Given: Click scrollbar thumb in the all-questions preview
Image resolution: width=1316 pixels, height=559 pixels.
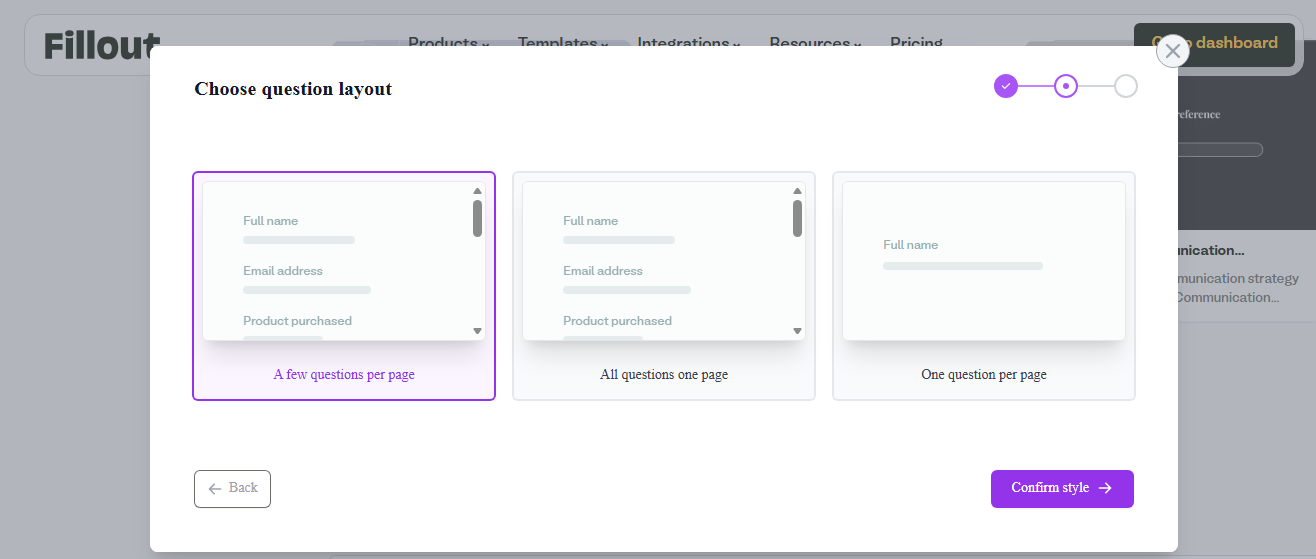Looking at the screenshot, I should coord(797,218).
